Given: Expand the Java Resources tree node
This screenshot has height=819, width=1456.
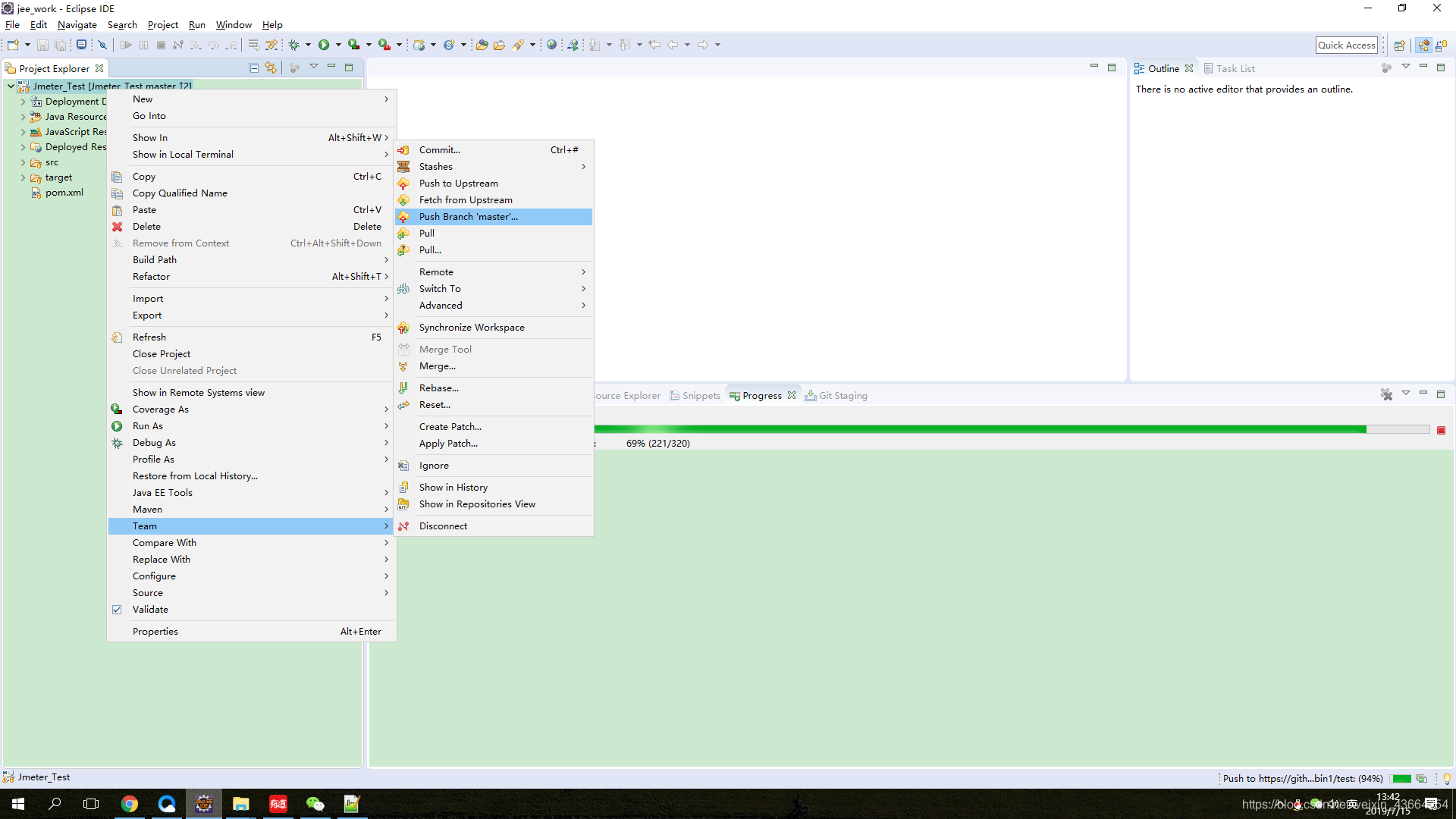Looking at the screenshot, I should tap(23, 117).
